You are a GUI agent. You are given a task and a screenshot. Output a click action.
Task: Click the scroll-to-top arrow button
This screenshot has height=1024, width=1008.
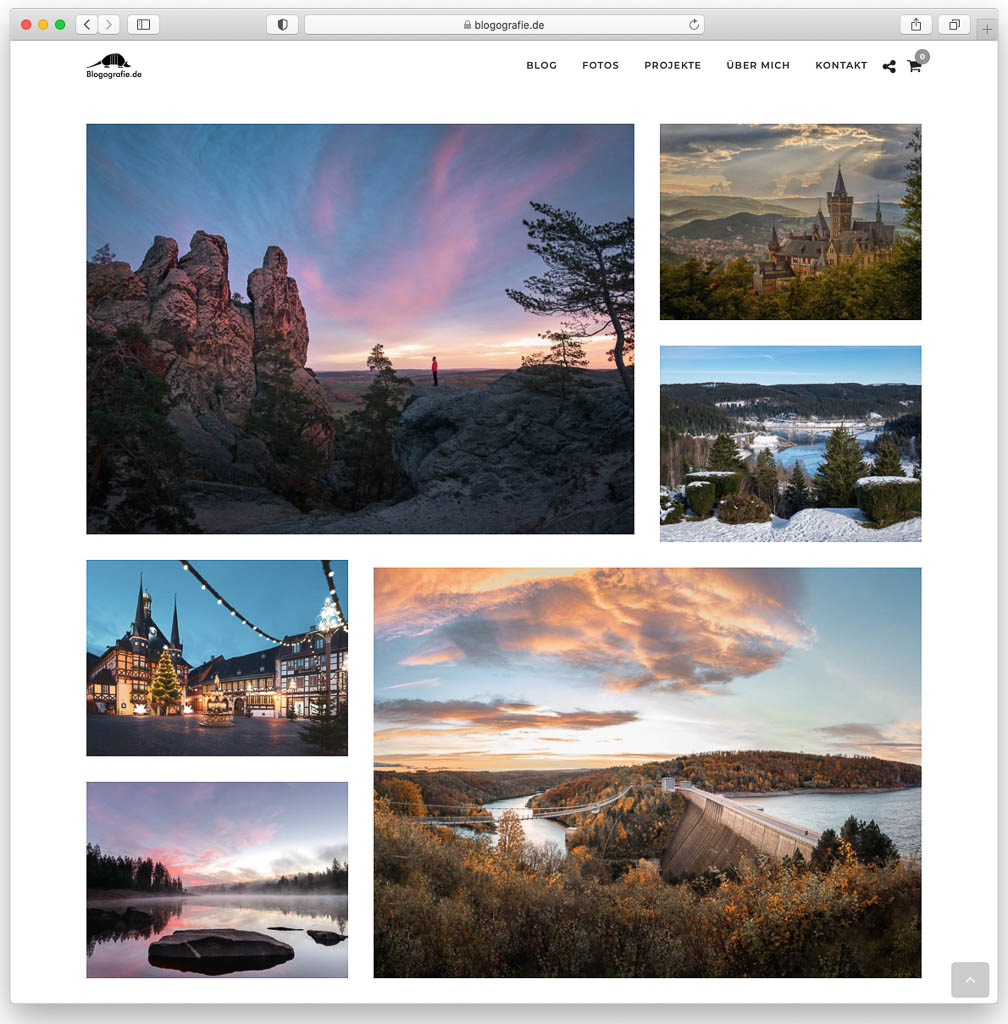pos(969,980)
